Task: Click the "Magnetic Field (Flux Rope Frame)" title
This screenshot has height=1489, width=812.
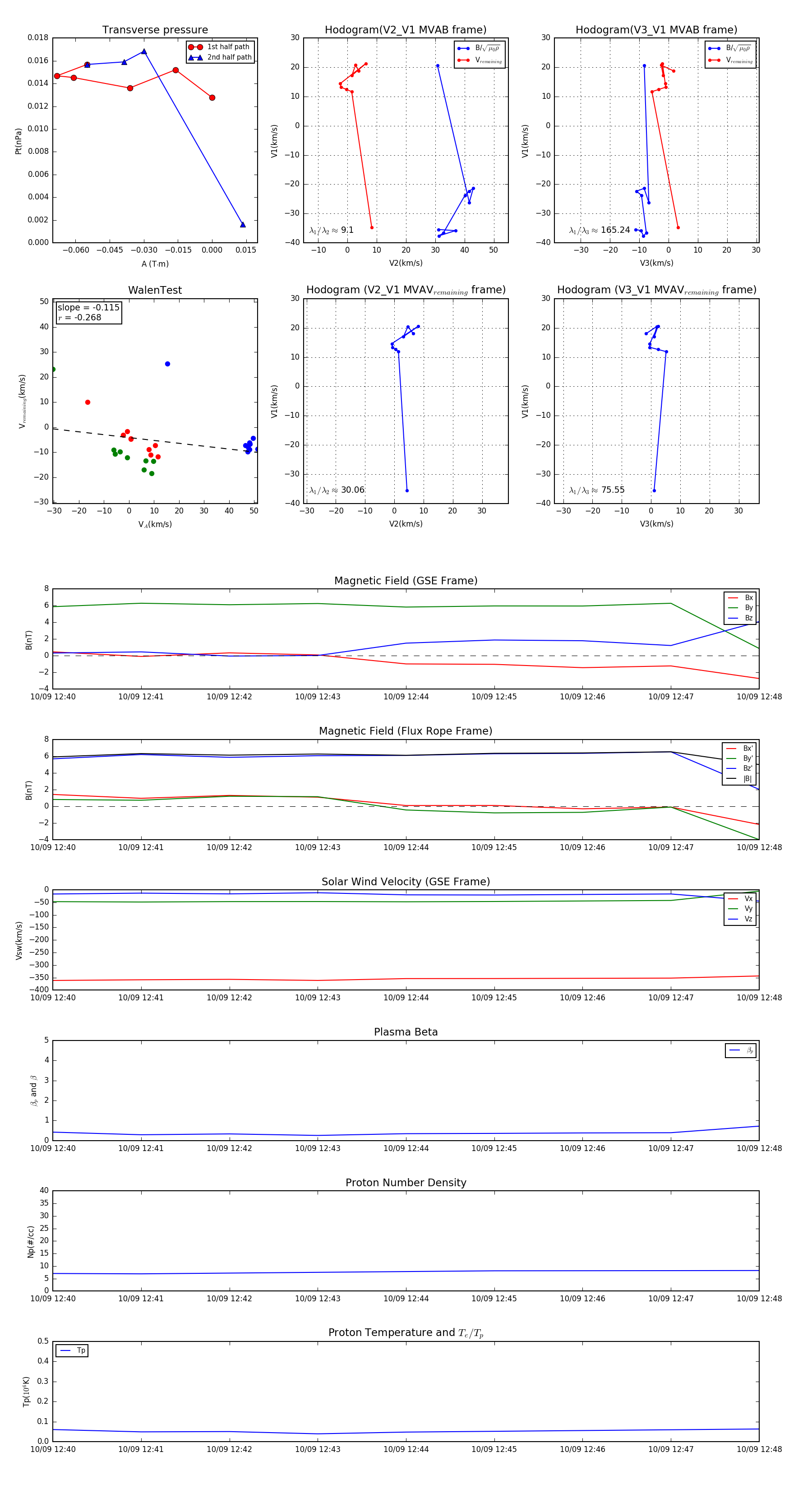Action: pyautogui.click(x=406, y=731)
